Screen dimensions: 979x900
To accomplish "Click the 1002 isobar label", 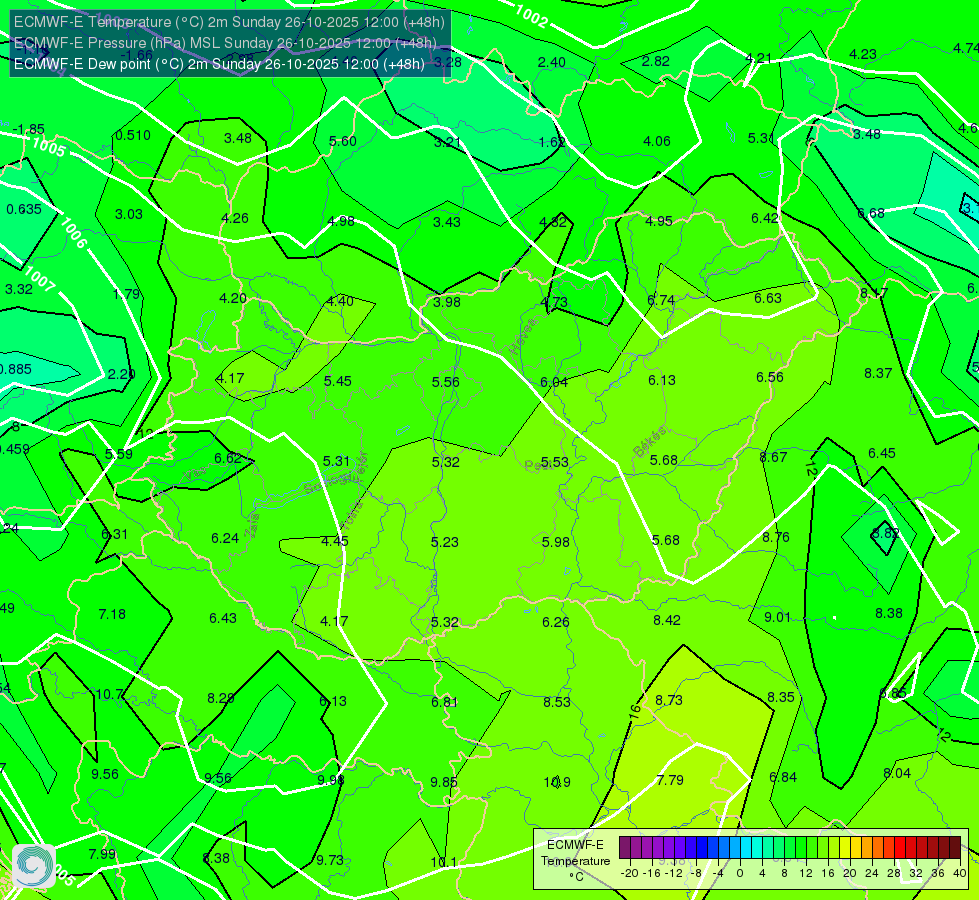I will point(531,15).
